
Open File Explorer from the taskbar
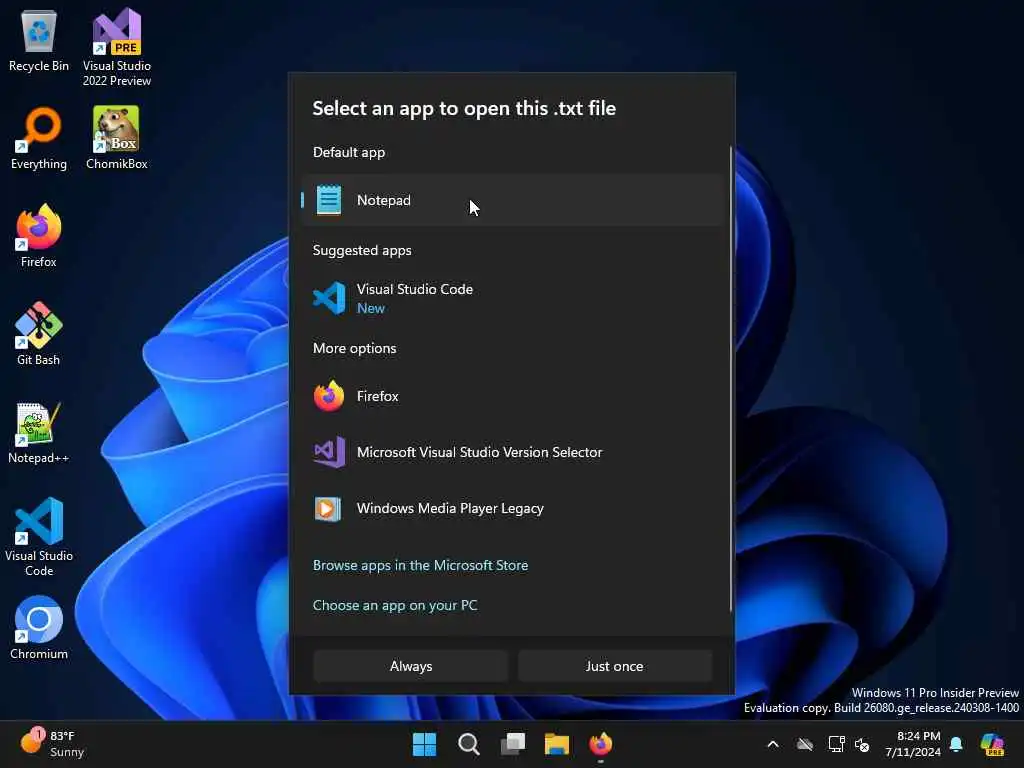pyautogui.click(x=557, y=744)
